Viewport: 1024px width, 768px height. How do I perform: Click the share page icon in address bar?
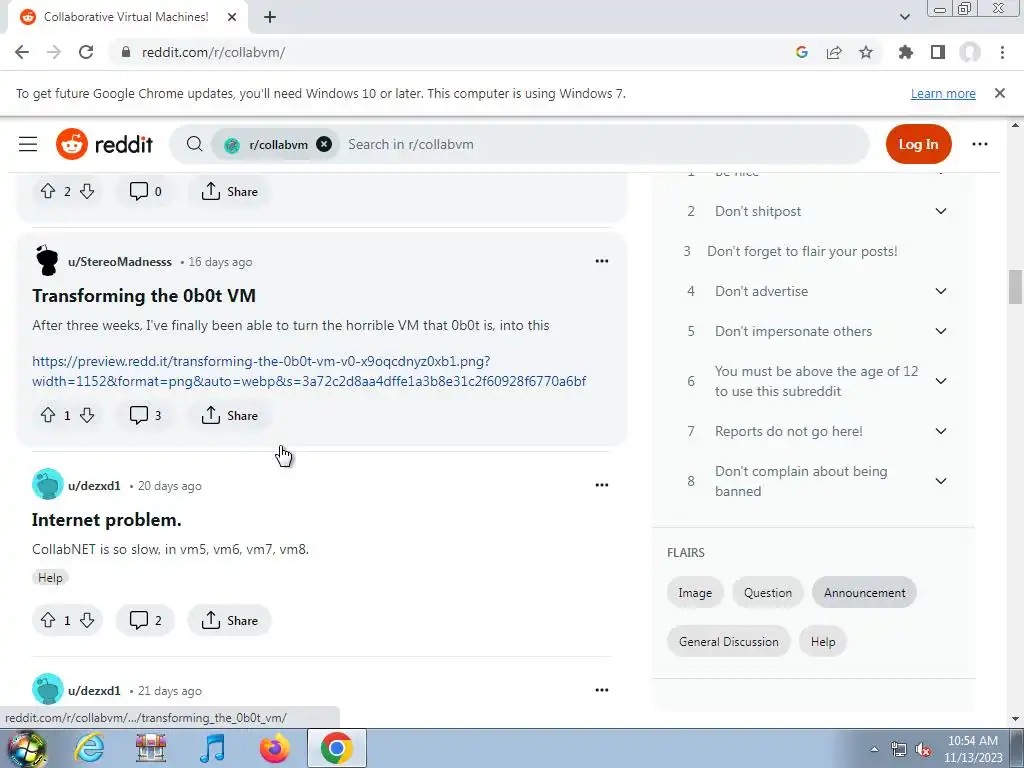coord(834,52)
